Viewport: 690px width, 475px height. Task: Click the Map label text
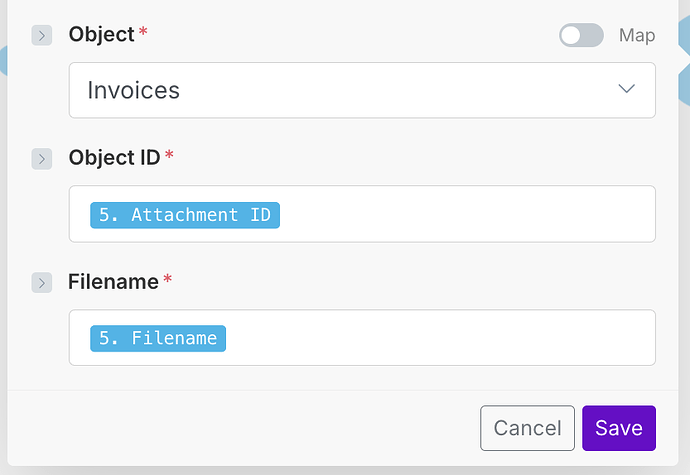coord(637,36)
